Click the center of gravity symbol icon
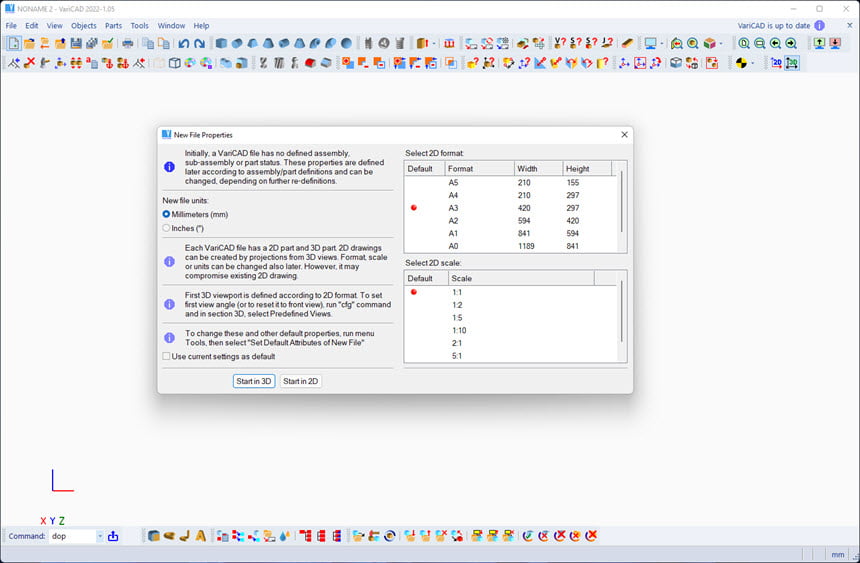This screenshot has height=563, width=860. (x=741, y=63)
